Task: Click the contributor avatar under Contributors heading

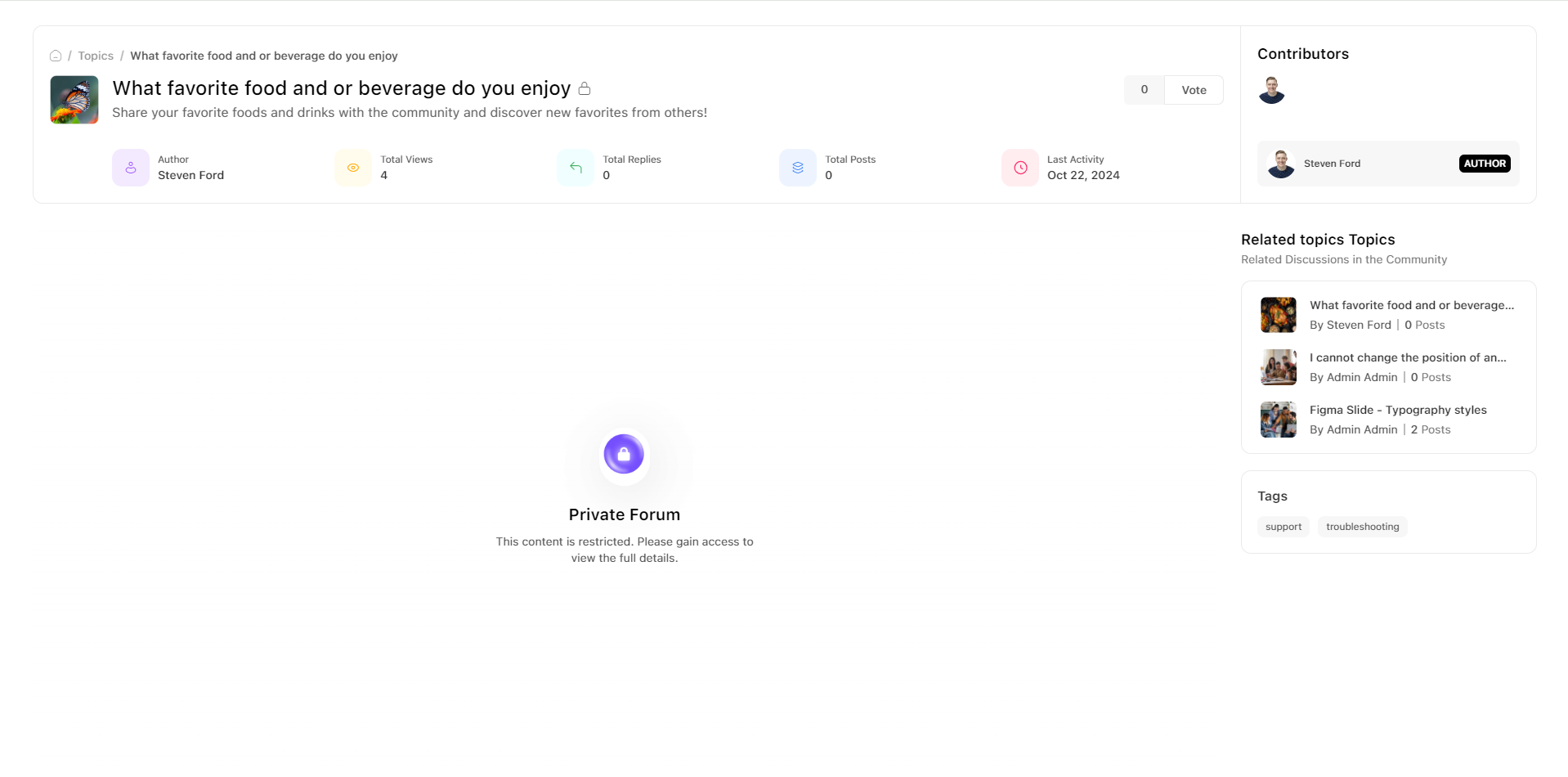Action: (1271, 90)
